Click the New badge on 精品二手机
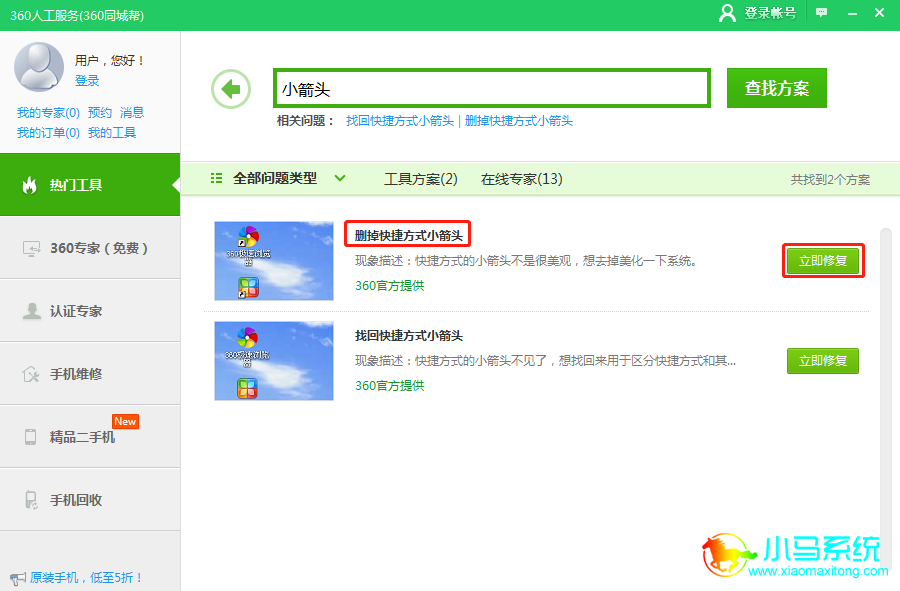The height and width of the screenshot is (591, 900). click(x=125, y=421)
